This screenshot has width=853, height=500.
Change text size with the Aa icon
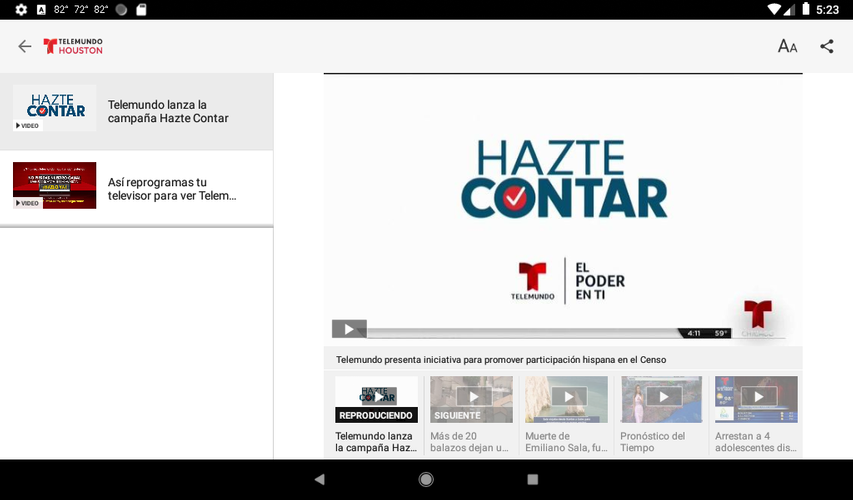(787, 46)
